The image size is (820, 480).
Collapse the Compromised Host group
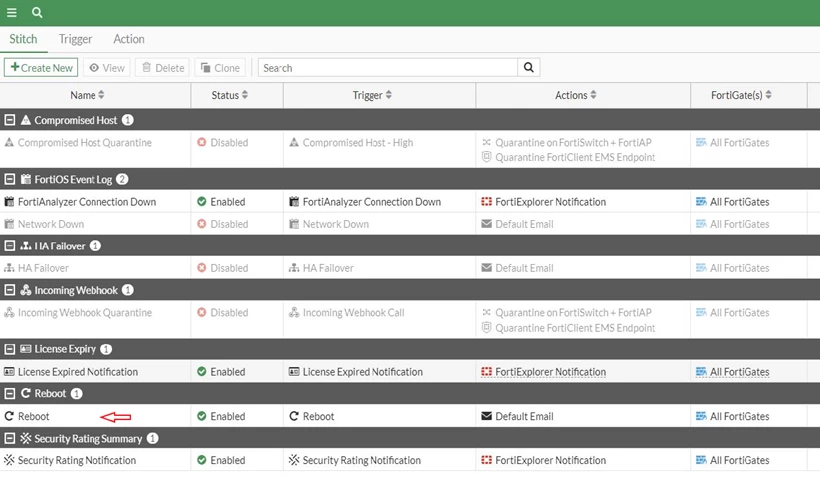9,120
